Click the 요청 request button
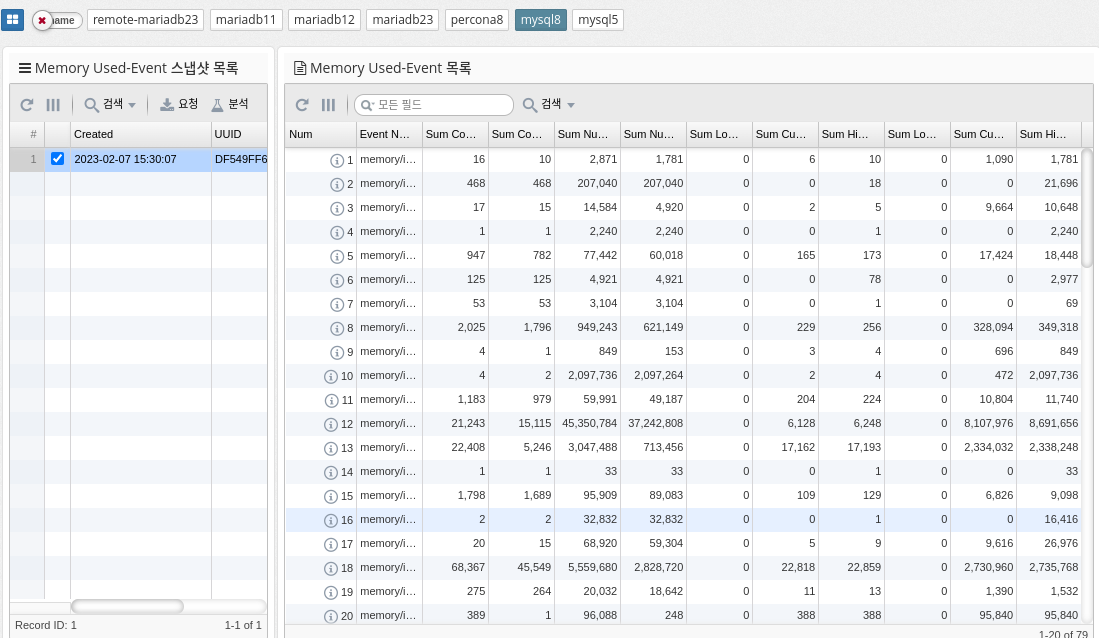The height and width of the screenshot is (638, 1099). pyautogui.click(x=179, y=104)
